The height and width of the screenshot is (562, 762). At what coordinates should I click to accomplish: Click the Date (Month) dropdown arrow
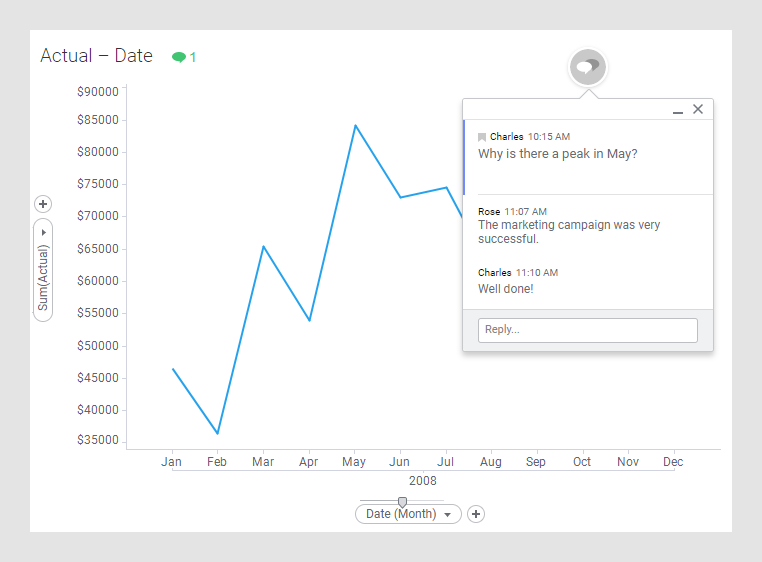tap(447, 514)
